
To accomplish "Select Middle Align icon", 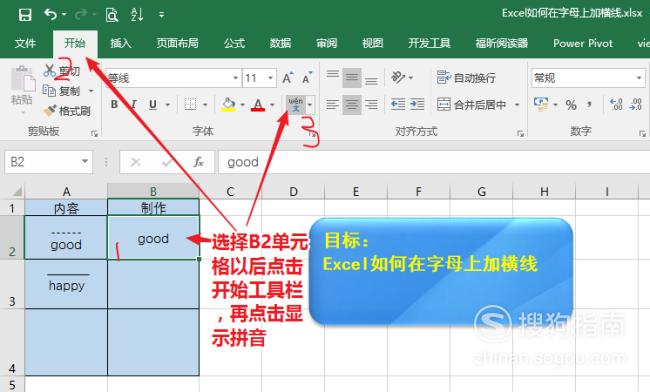I will click(352, 77).
